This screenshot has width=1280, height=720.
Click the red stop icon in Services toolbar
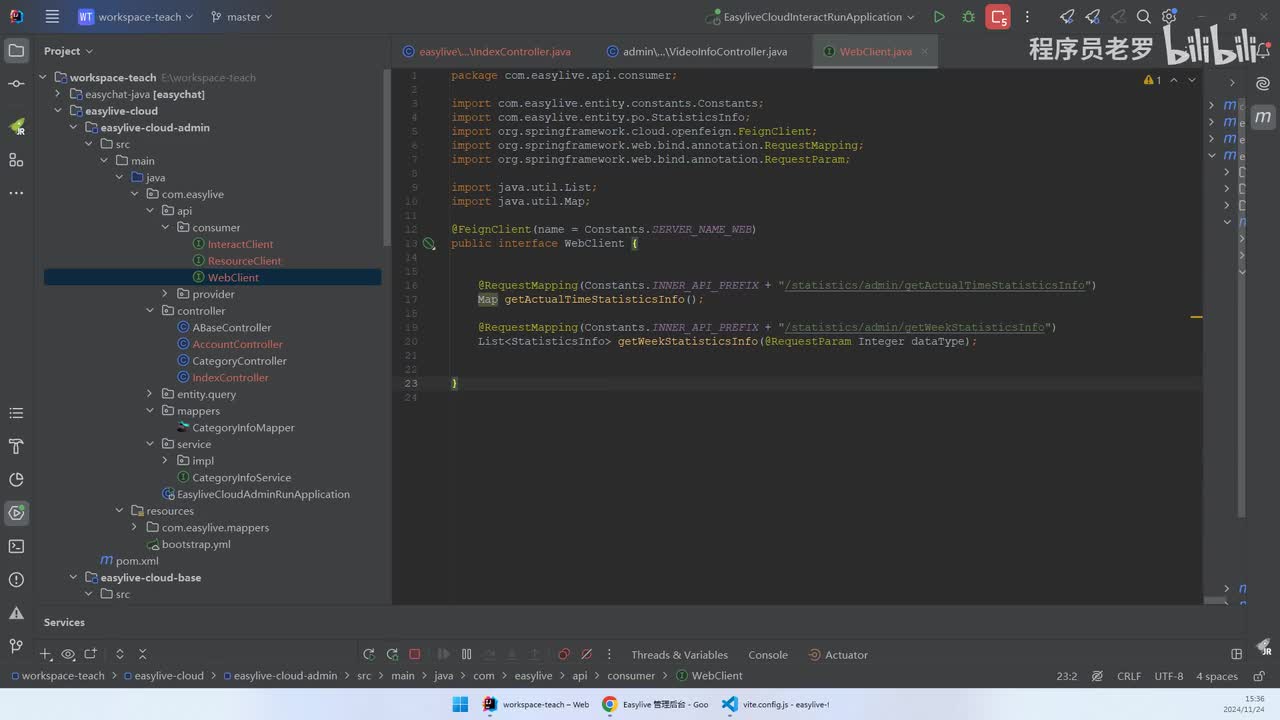pyautogui.click(x=415, y=654)
